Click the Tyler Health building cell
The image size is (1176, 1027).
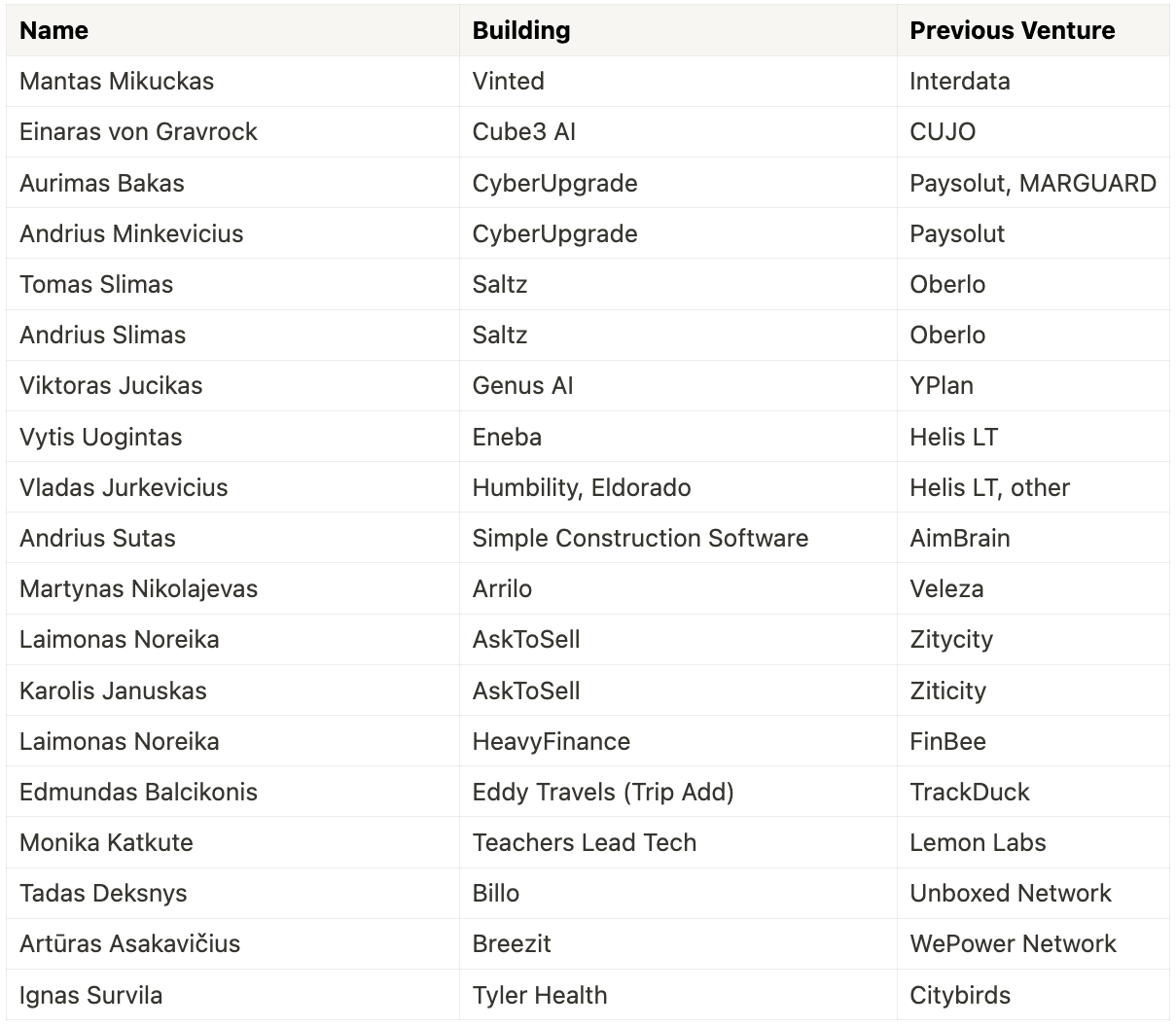click(678, 995)
